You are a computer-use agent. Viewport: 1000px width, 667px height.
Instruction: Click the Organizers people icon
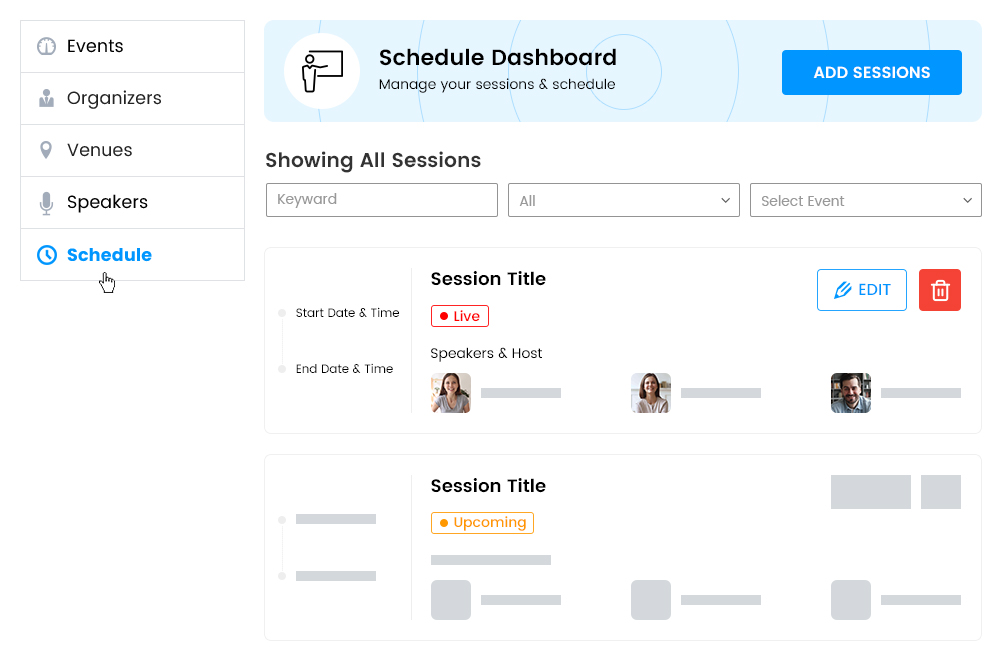click(x=45, y=98)
